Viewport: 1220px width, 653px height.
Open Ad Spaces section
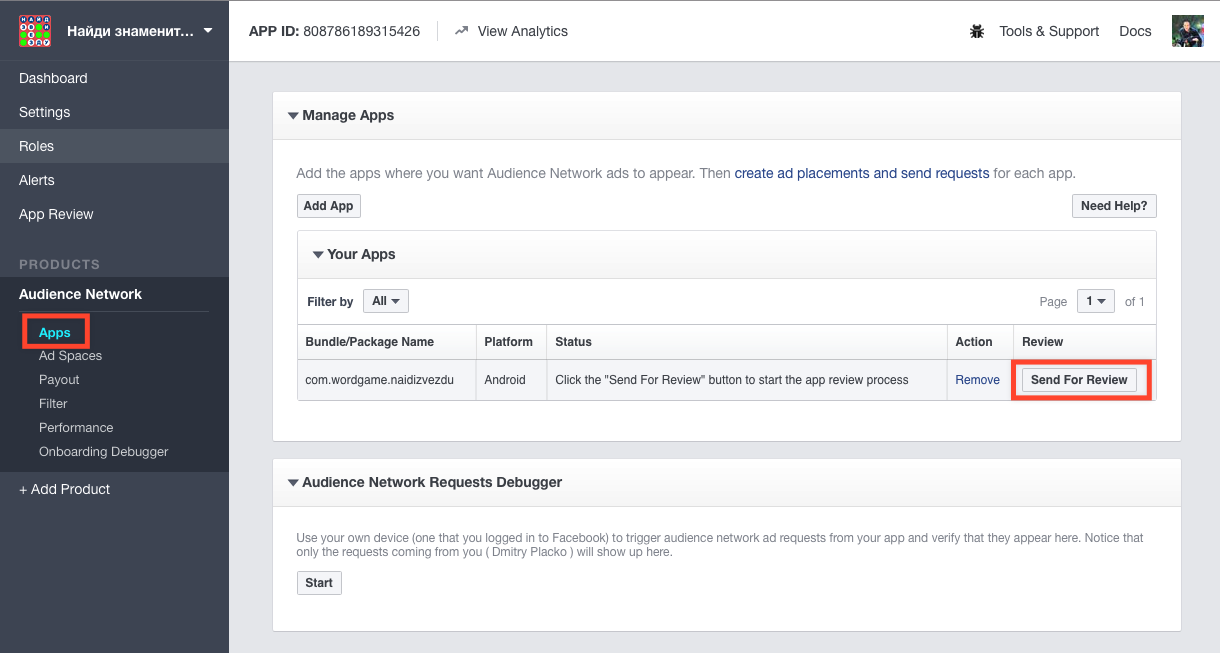pyautogui.click(x=70, y=356)
